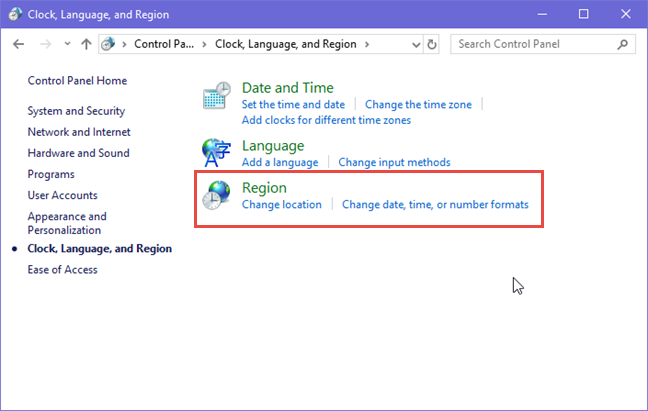This screenshot has width=648, height=411.
Task: Focus the Search Control Panel field
Action: [543, 44]
